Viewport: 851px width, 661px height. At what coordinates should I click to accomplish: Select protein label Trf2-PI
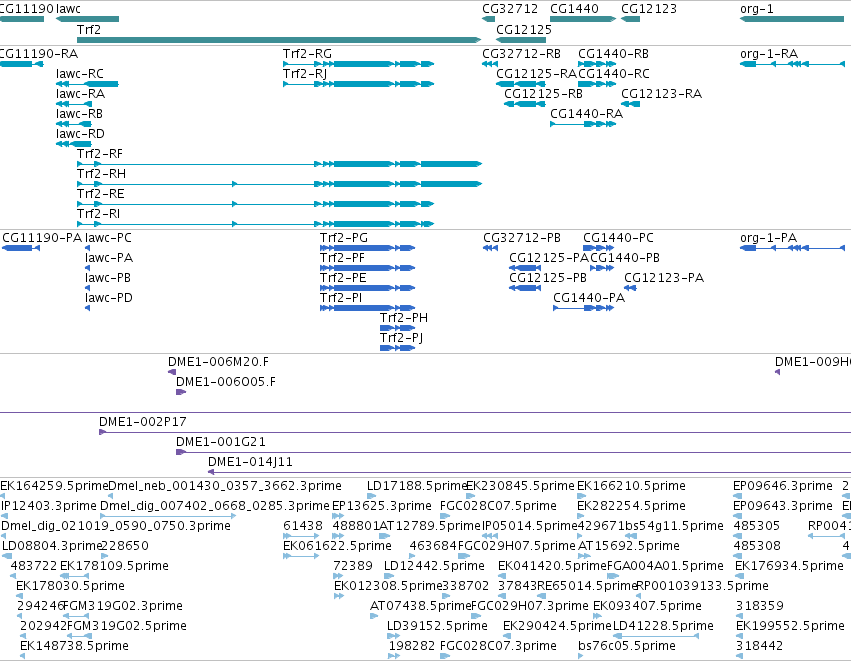[x=341, y=298]
